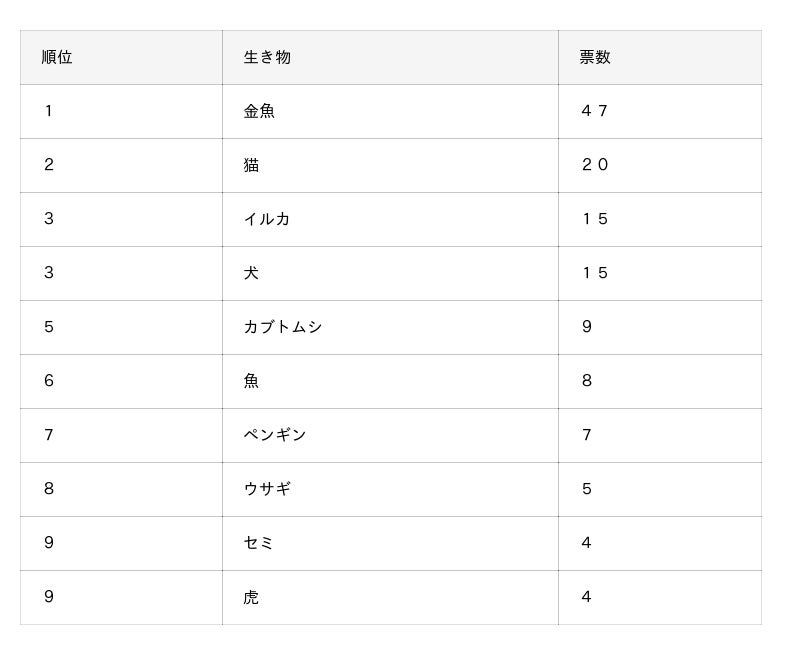The width and height of the screenshot is (800, 655).
Task: Click the rank number in the 金魚 row
Action: 49,111
